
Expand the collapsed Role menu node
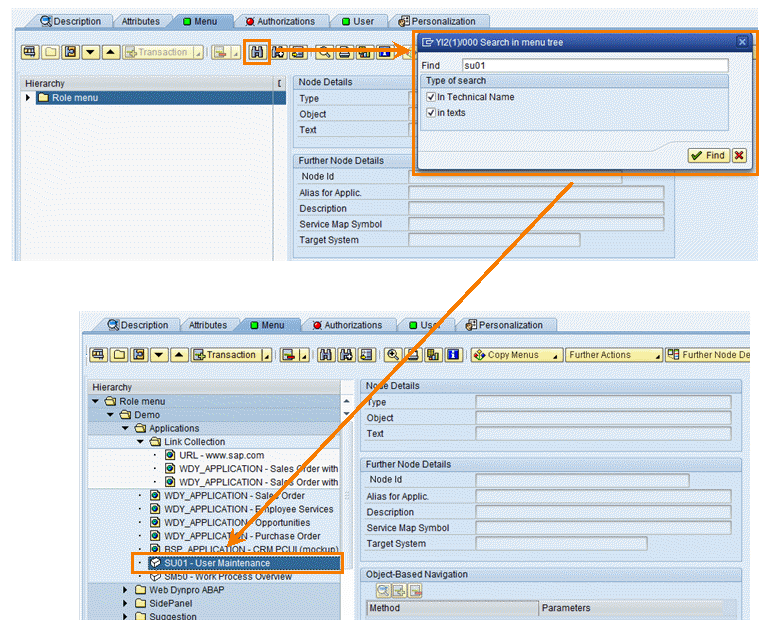29,98
